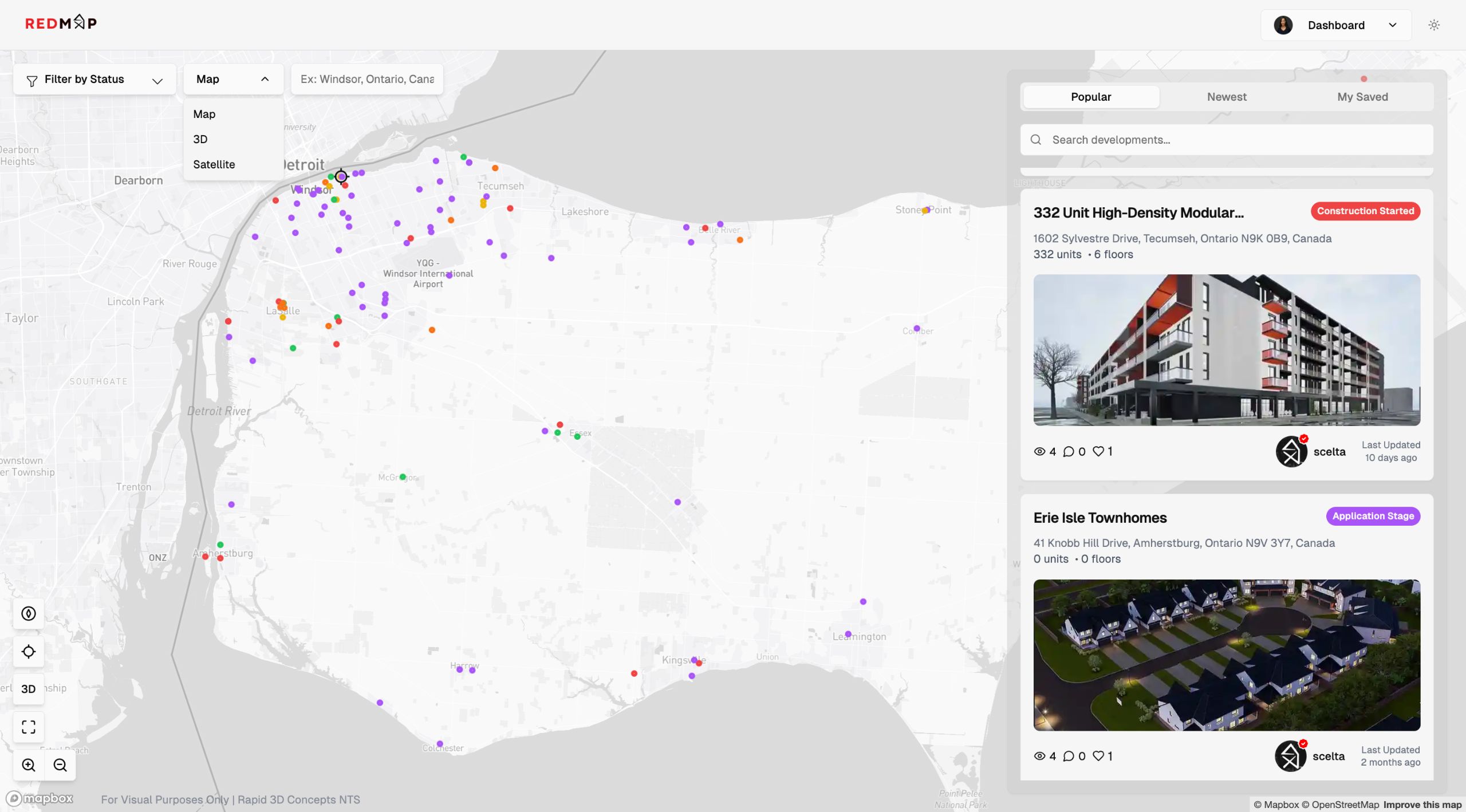Select Satellite from the view menu
Screen dimensions: 1466x812
pyautogui.click(x=214, y=164)
